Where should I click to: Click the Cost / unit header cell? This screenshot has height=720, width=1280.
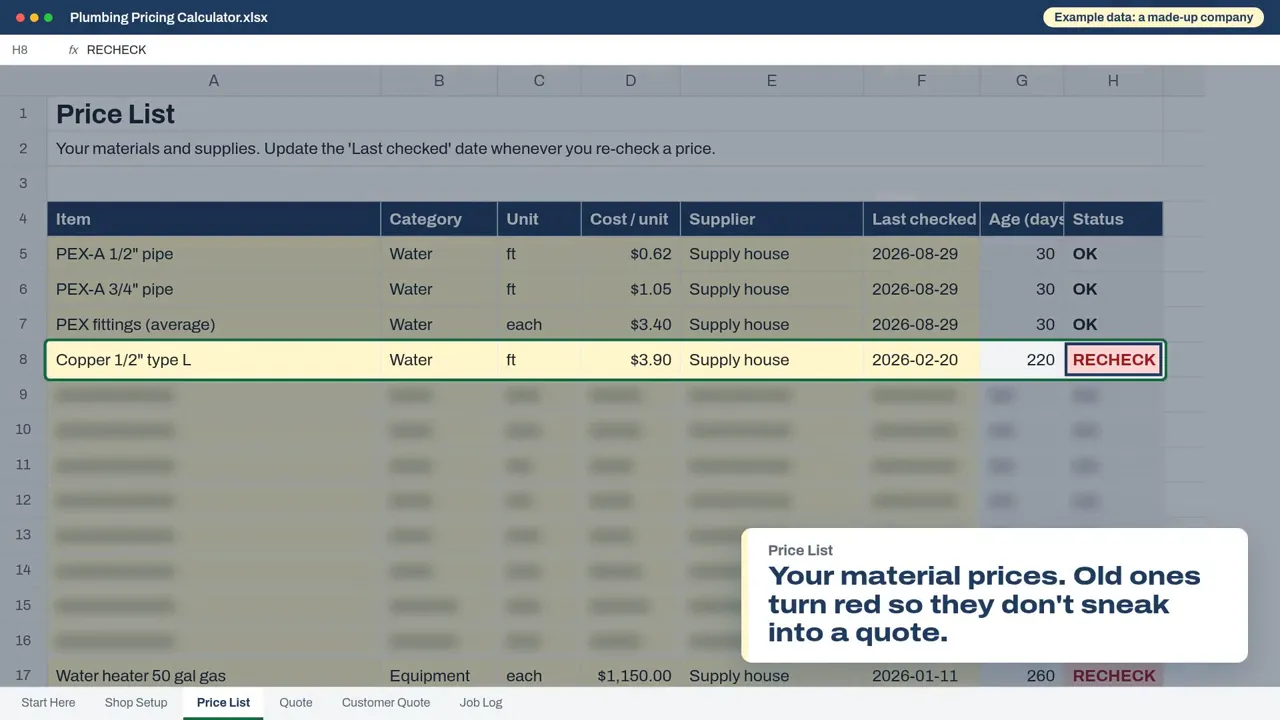[630, 219]
